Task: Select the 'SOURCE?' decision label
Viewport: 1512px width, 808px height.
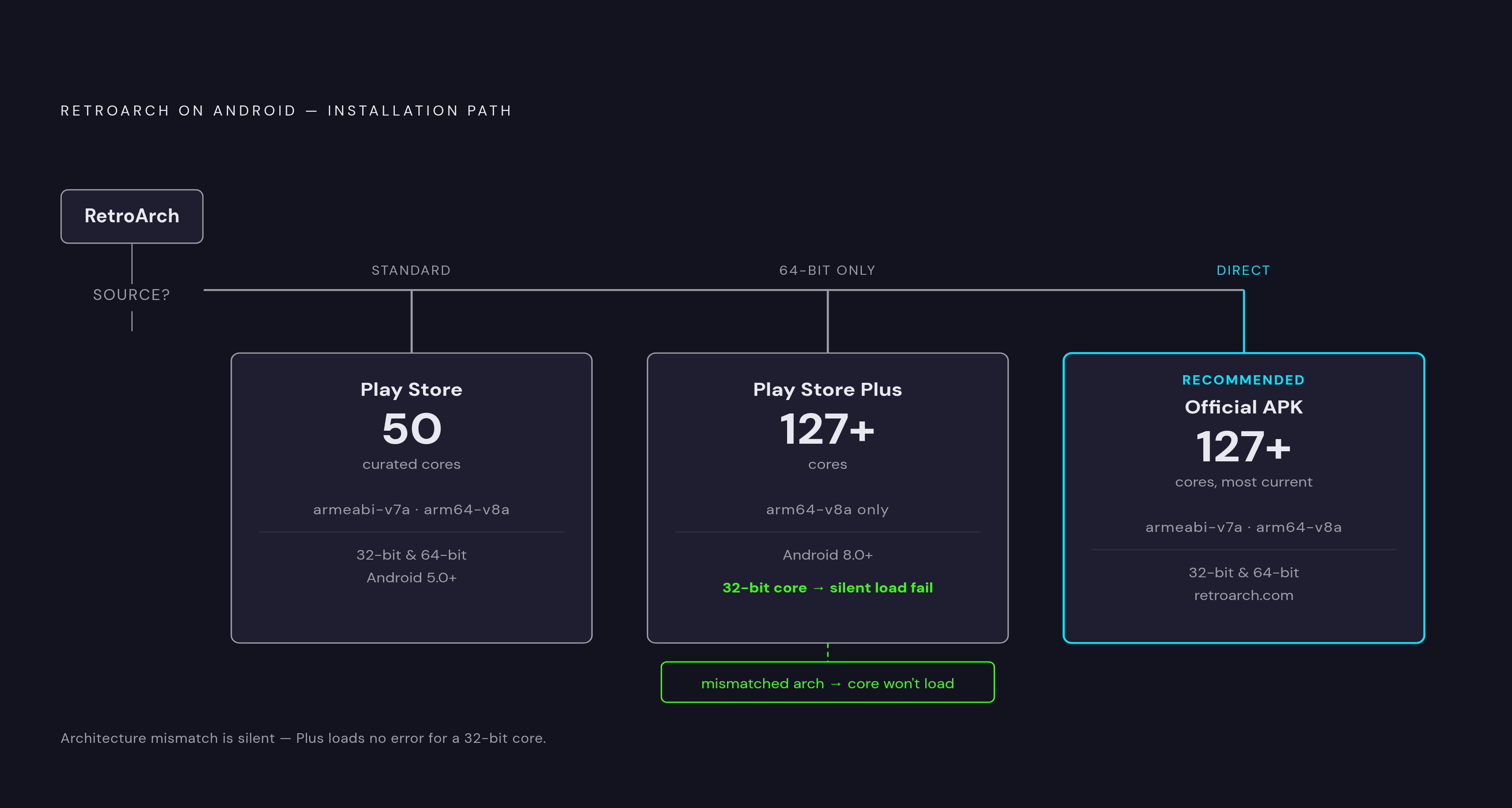Action: (132, 295)
